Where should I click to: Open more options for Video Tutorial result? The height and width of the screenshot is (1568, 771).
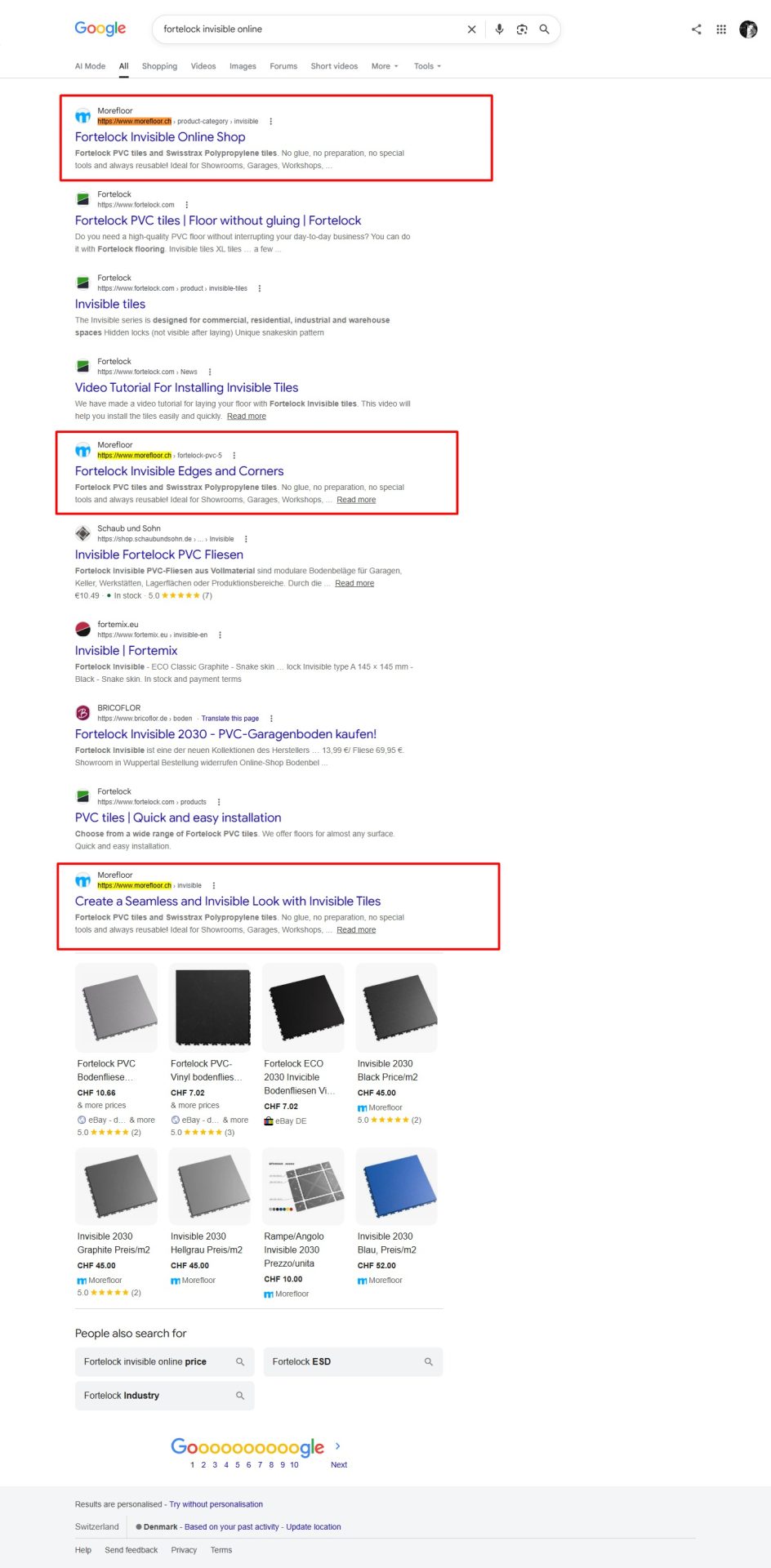pos(210,372)
